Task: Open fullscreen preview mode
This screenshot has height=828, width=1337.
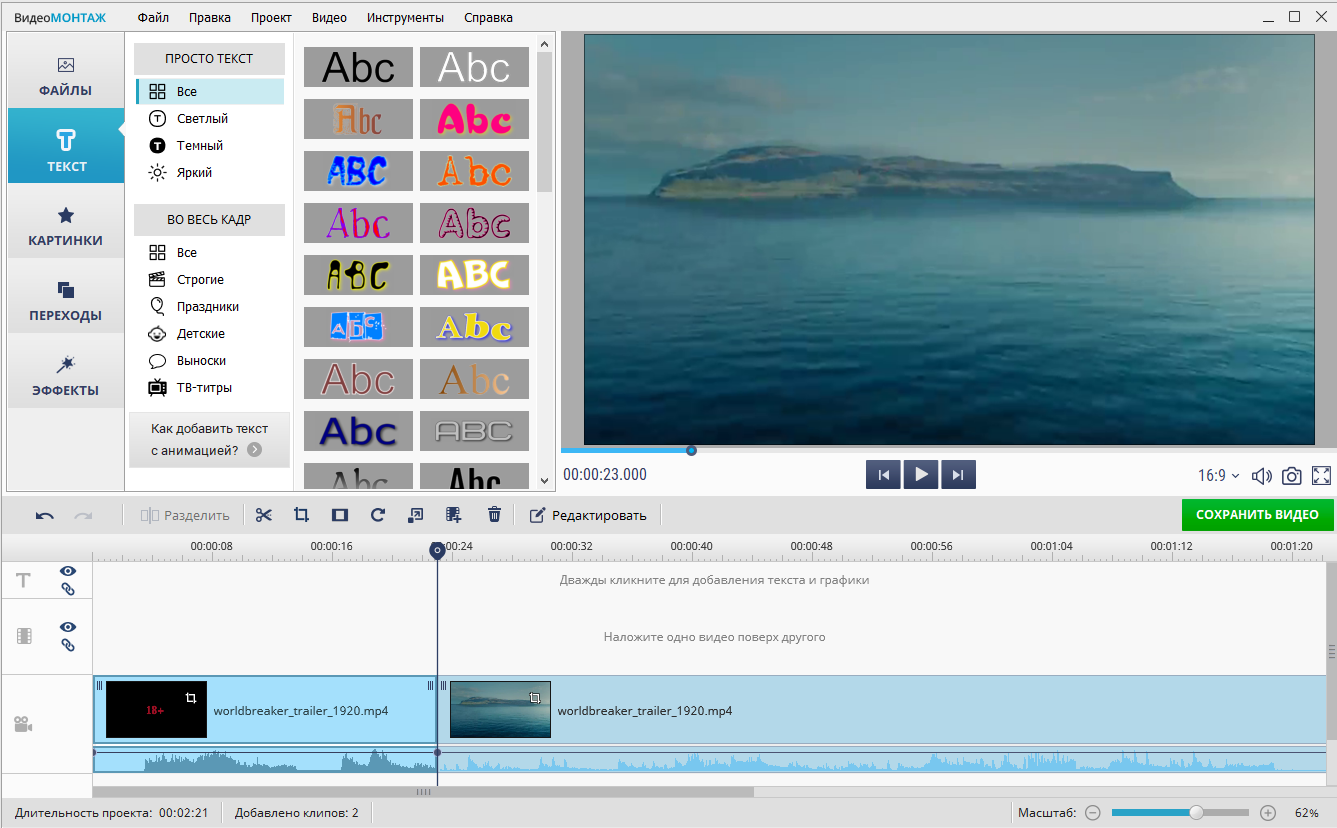Action: pos(1321,476)
